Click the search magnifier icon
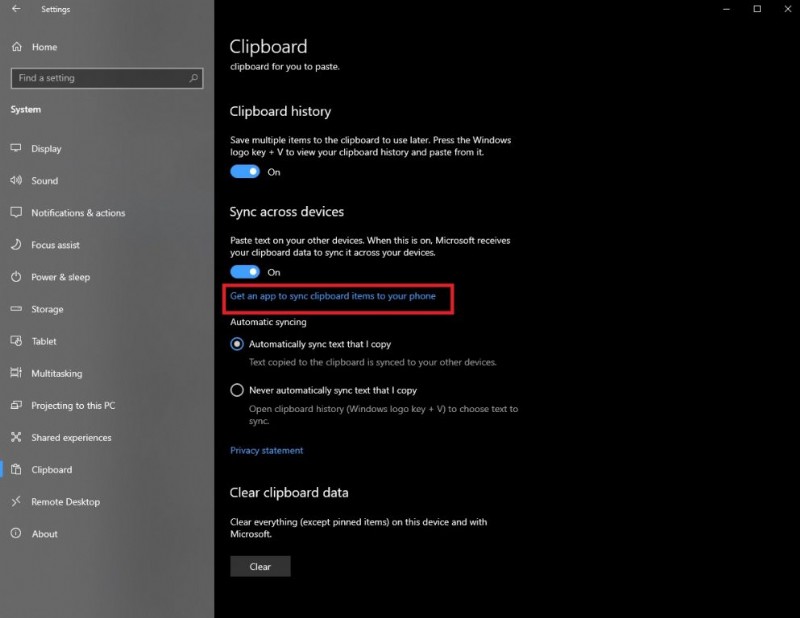The width and height of the screenshot is (800, 618). [195, 77]
